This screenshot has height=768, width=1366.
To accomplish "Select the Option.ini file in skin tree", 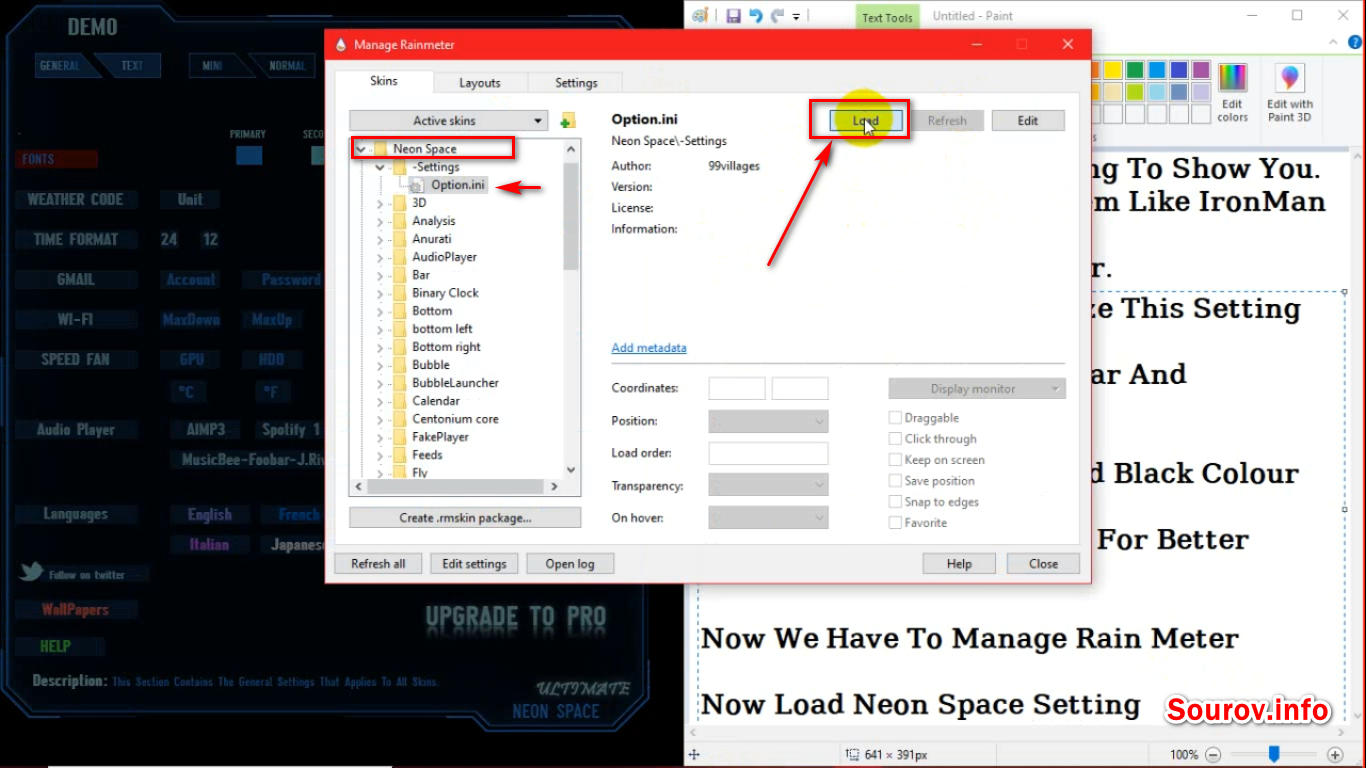I will (x=458, y=185).
